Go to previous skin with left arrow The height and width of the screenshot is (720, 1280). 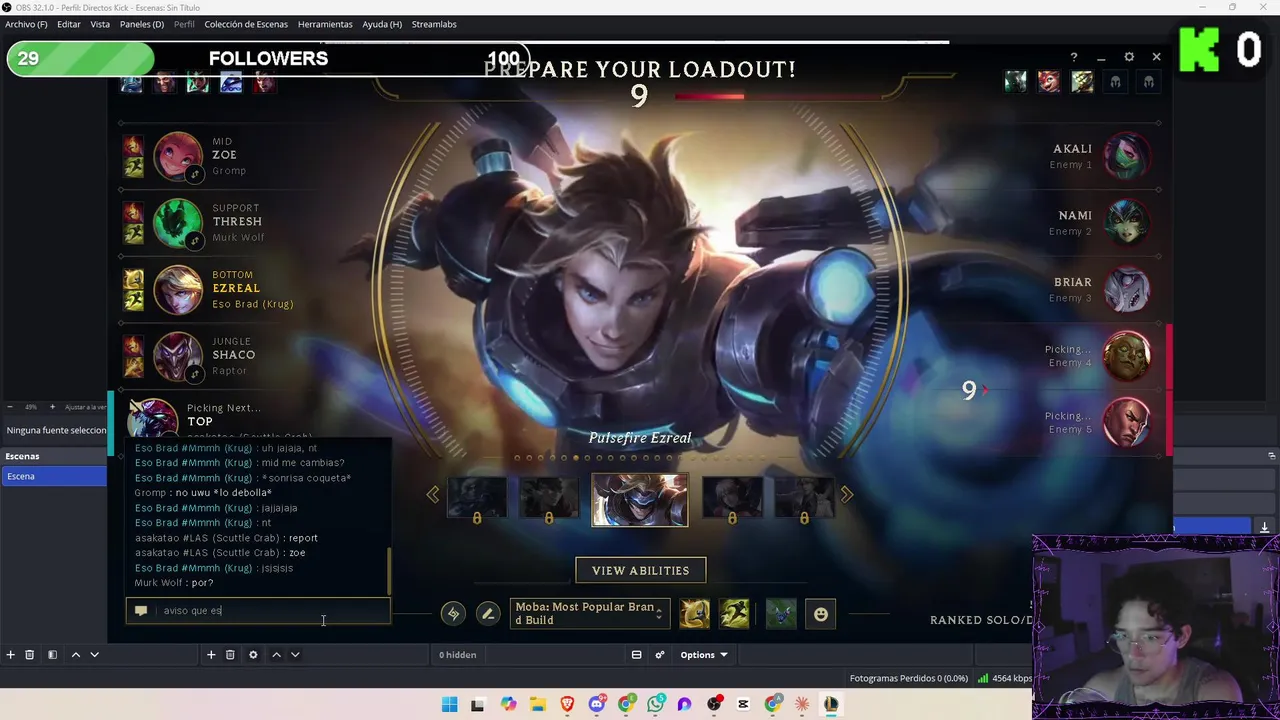(433, 494)
